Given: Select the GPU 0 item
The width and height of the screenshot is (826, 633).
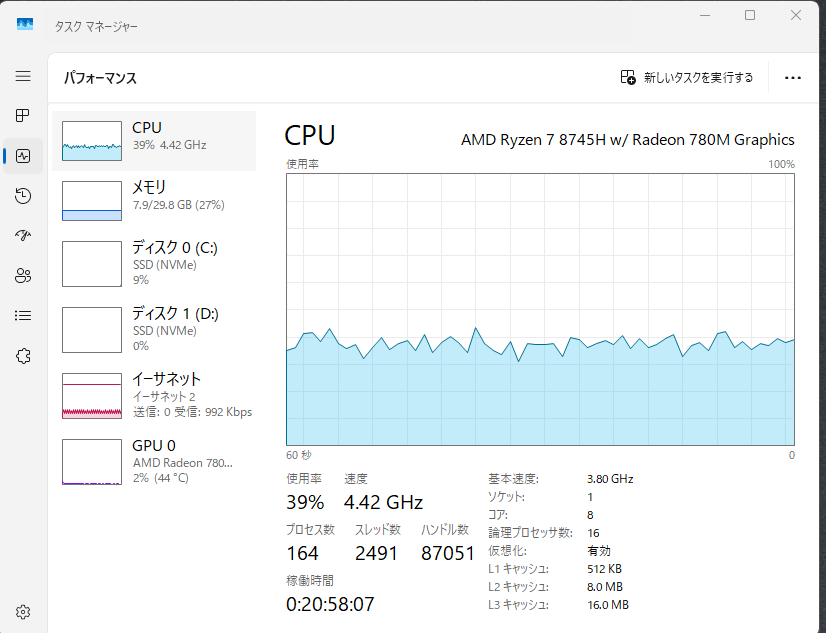Looking at the screenshot, I should [x=154, y=461].
